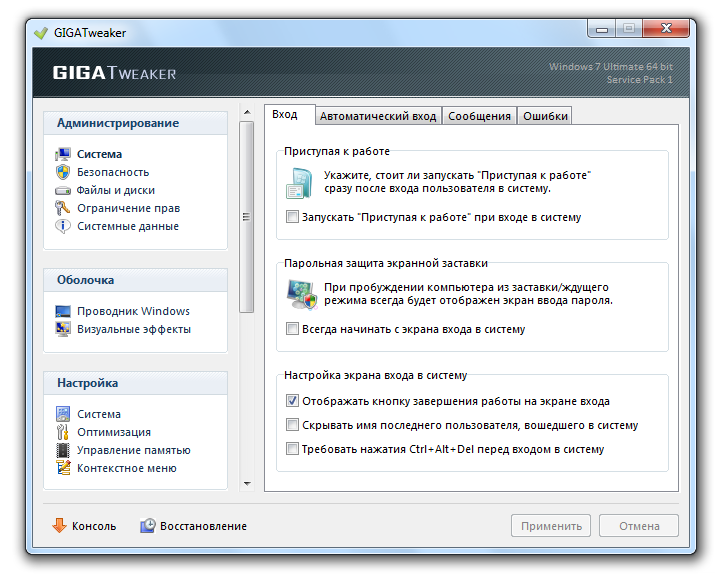
Task: Switch to the Автоматический вход tab
Action: tap(378, 116)
